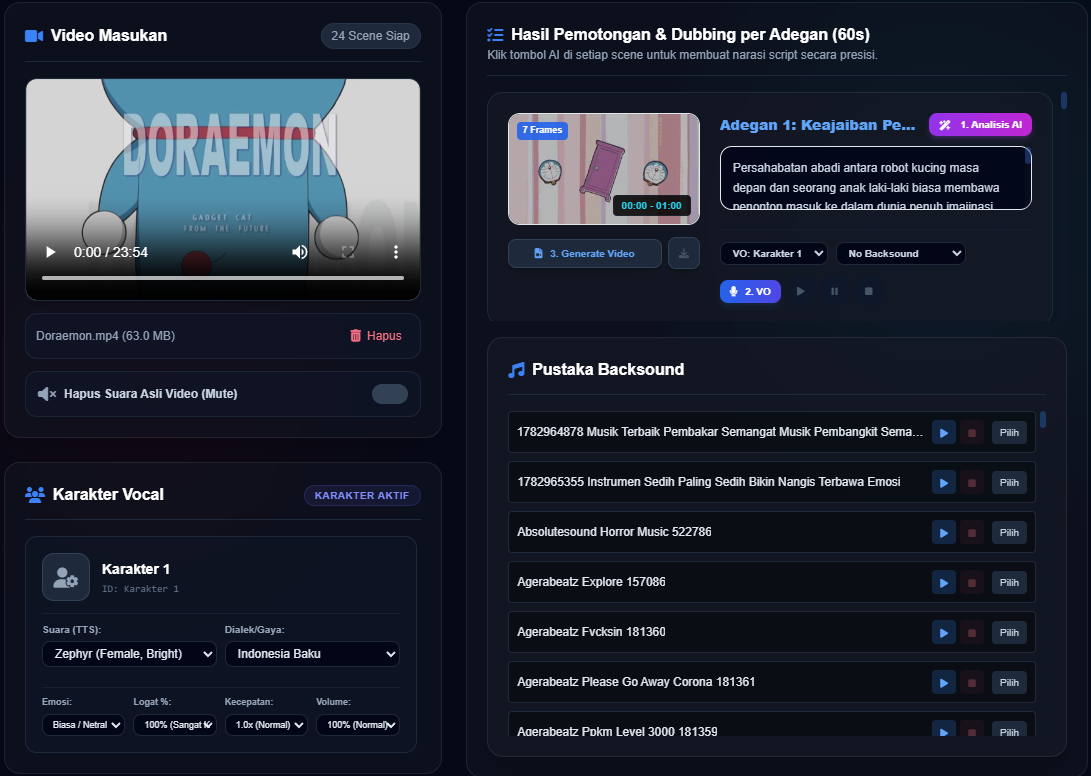
Task: Click the Karakter Aktif badge
Action: 362,496
